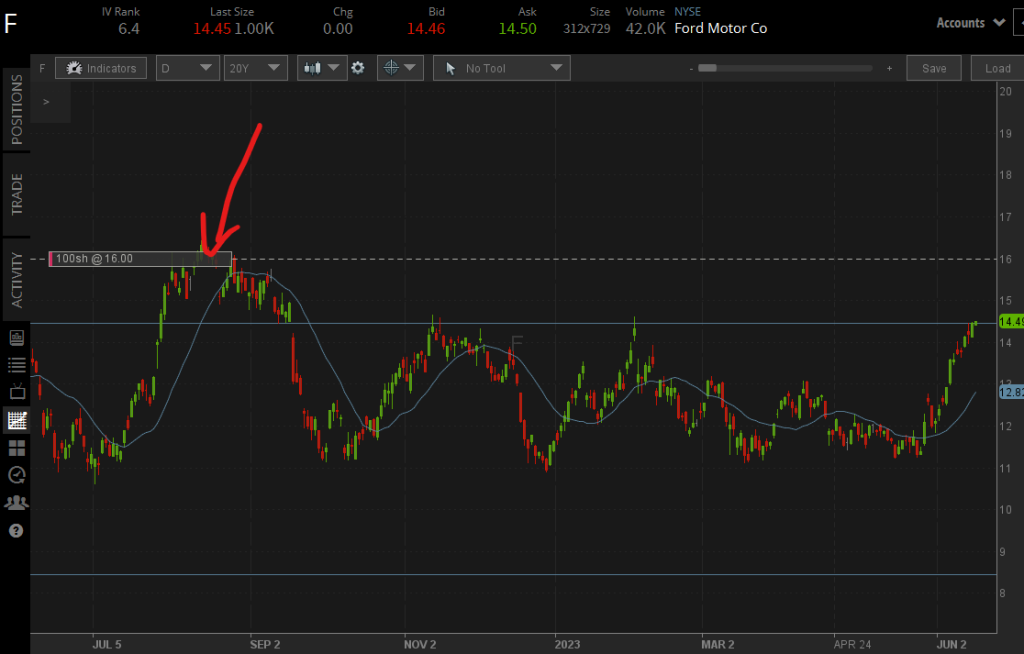Screen dimensions: 1024x654
Task: Switch to the Positions tab
Action: pyautogui.click(x=16, y=109)
